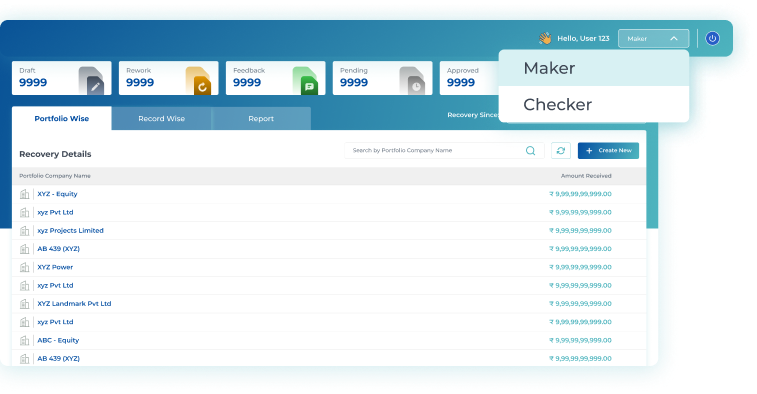Select the Portfolio Wise tab
757x394 pixels.
[62, 118]
